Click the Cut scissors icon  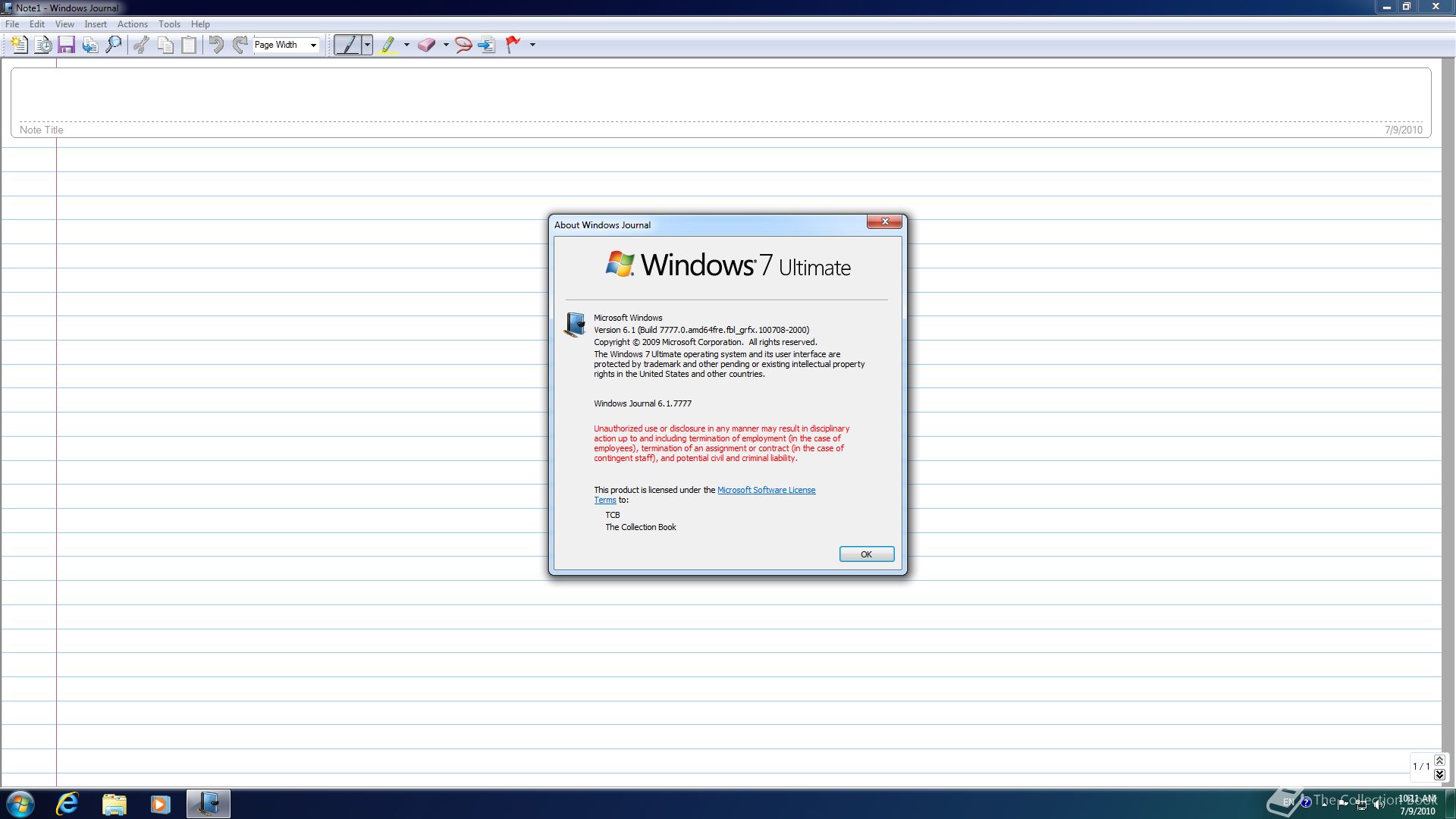(141, 45)
